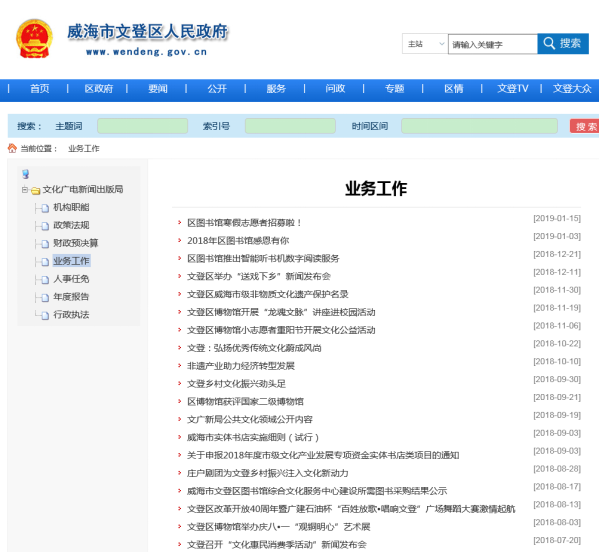The height and width of the screenshot is (553, 599).
Task: Click the 时间区间 input field
Action: pyautogui.click(x=479, y=126)
